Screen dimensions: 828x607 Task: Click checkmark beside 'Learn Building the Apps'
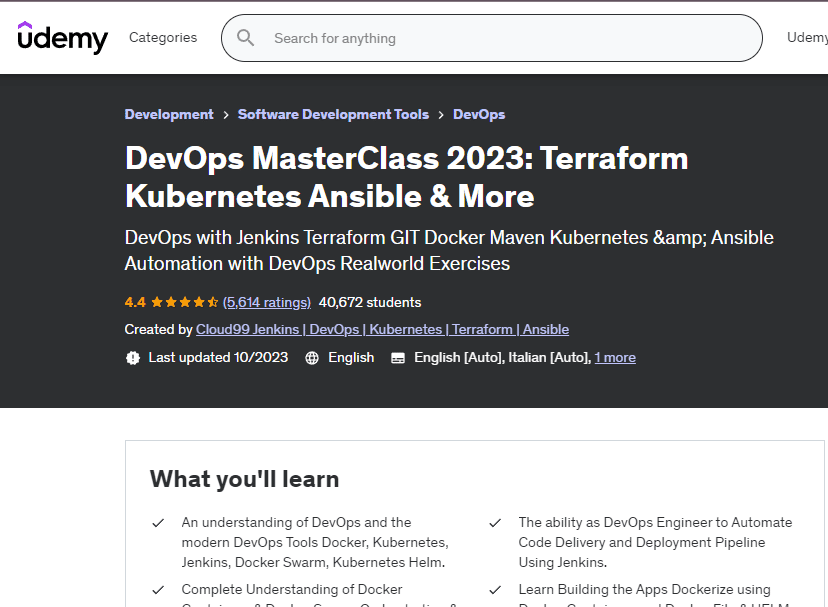(495, 590)
